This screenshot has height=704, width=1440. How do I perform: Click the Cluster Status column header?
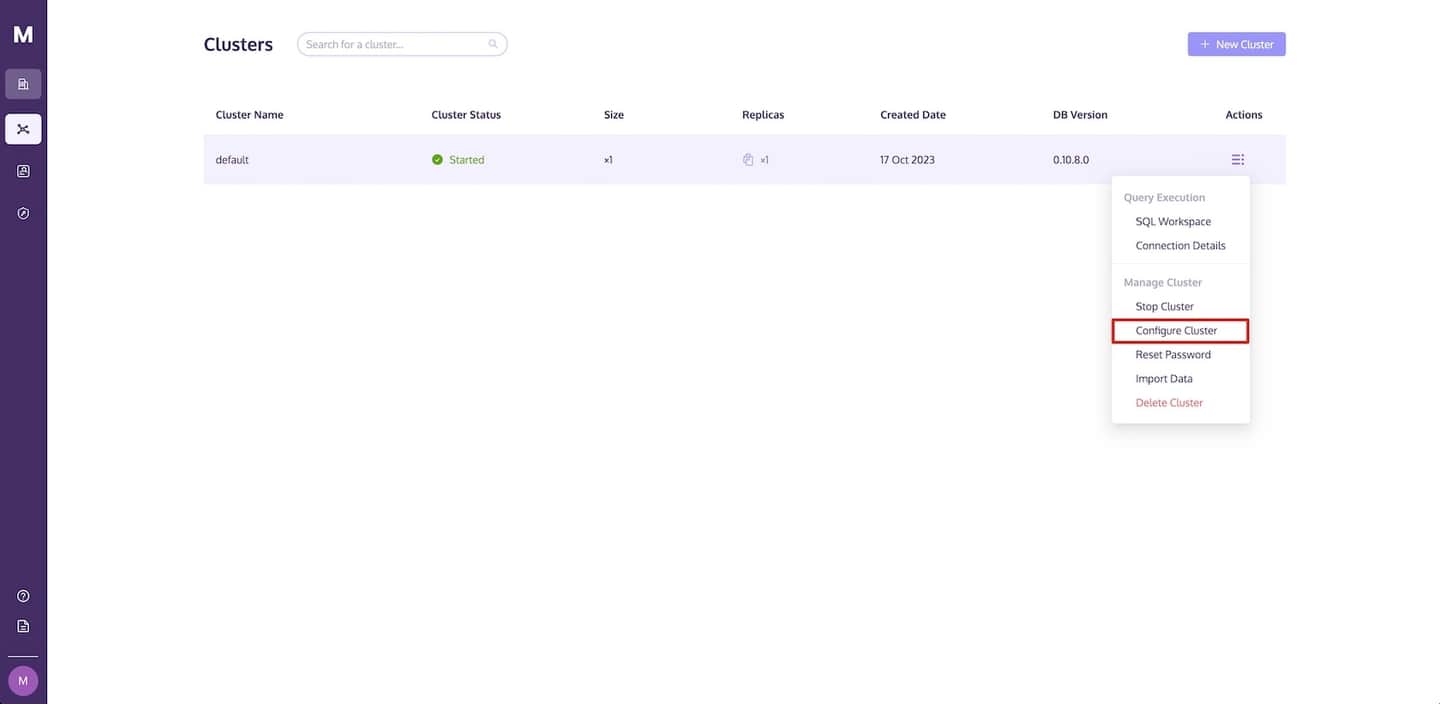(x=466, y=115)
